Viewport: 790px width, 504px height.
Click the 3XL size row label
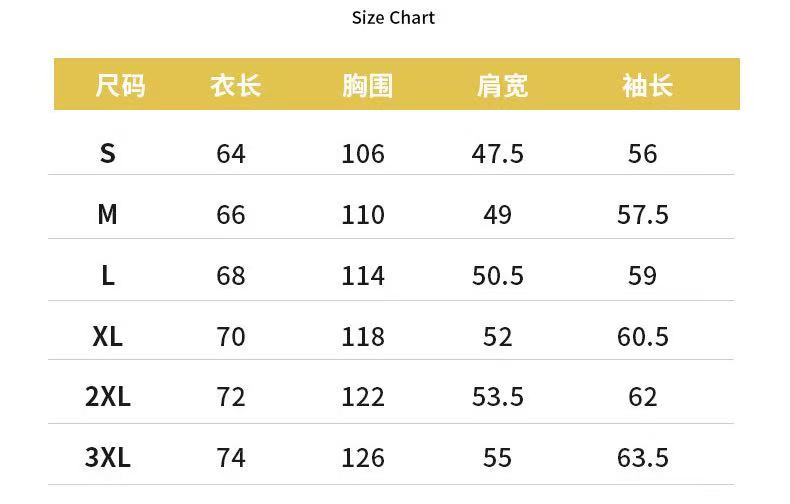tap(108, 458)
